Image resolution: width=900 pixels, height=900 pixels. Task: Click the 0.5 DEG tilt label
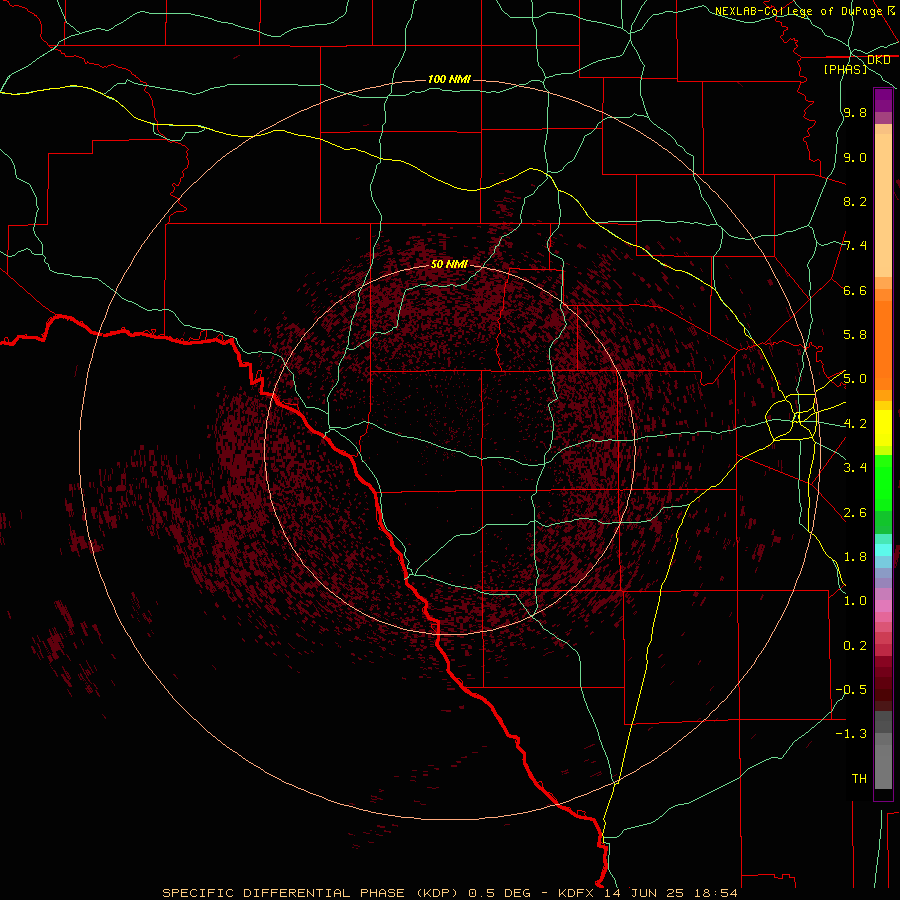pos(501,893)
